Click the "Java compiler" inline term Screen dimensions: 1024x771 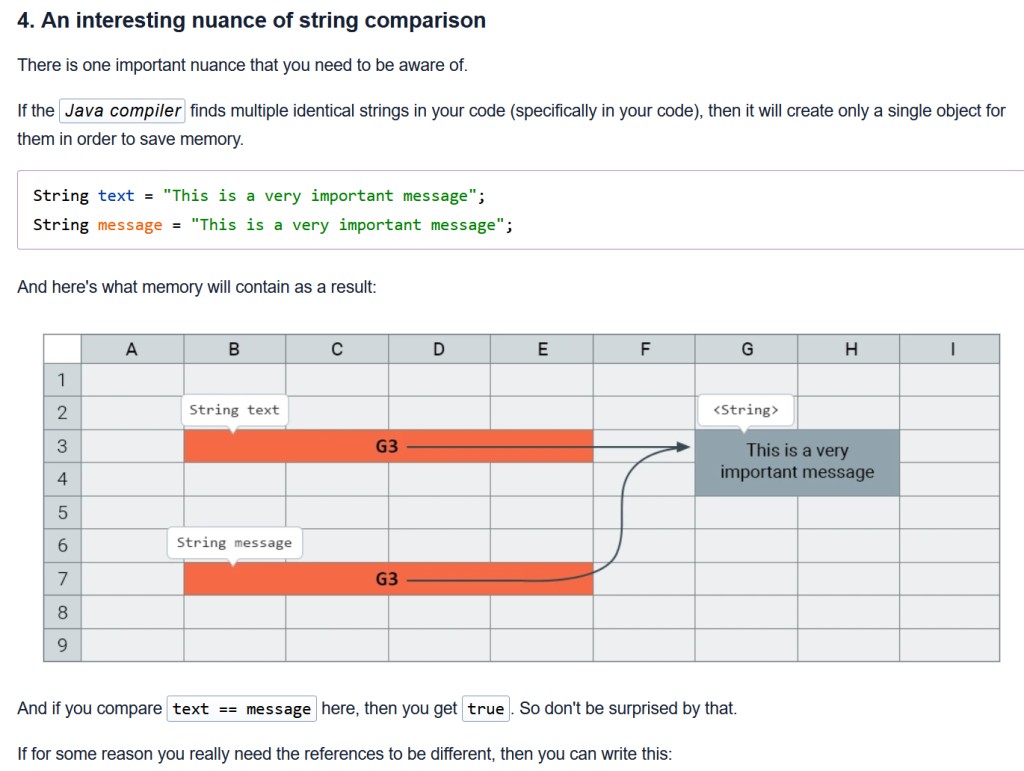click(123, 111)
